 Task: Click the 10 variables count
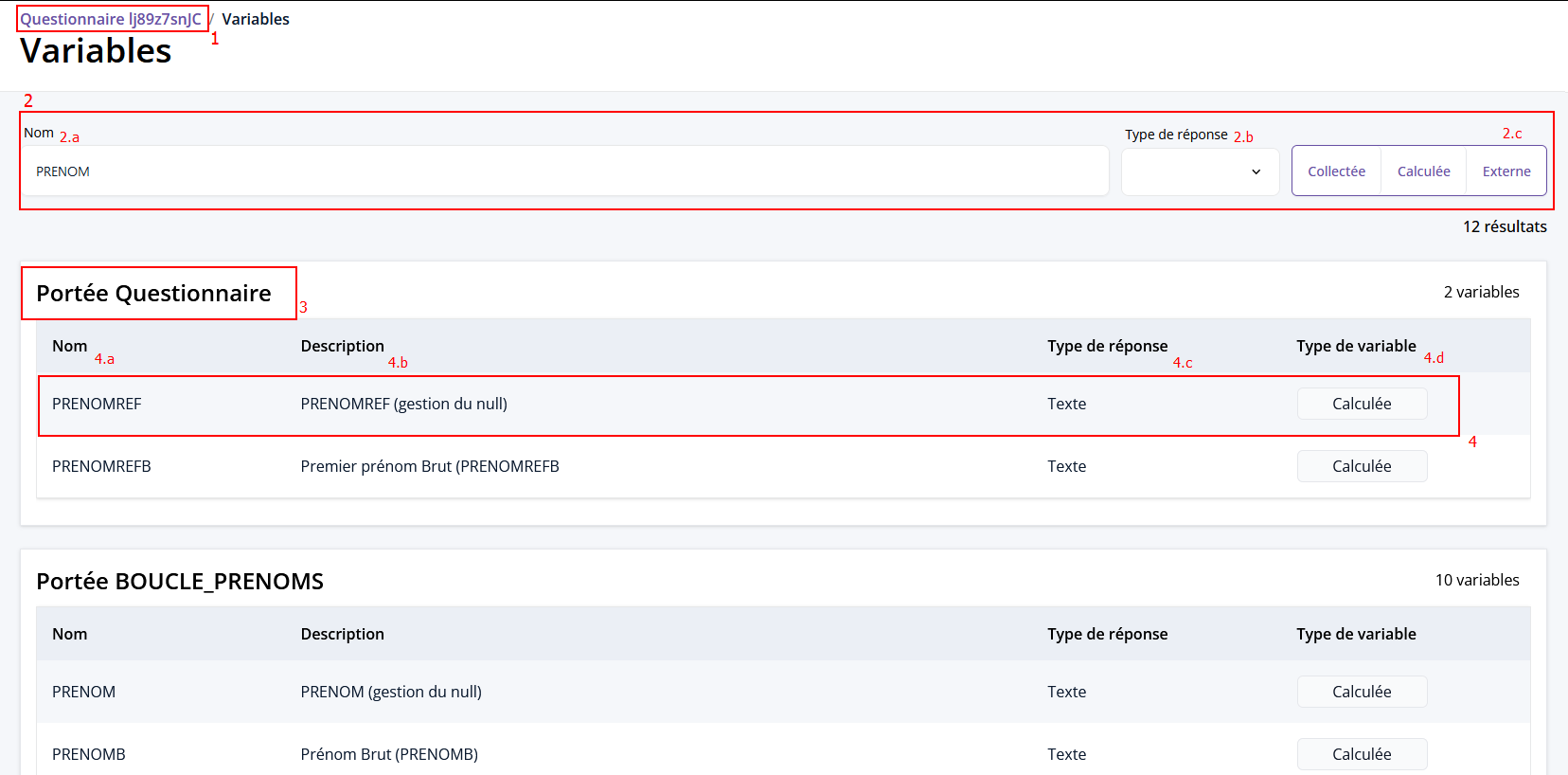click(x=1477, y=580)
